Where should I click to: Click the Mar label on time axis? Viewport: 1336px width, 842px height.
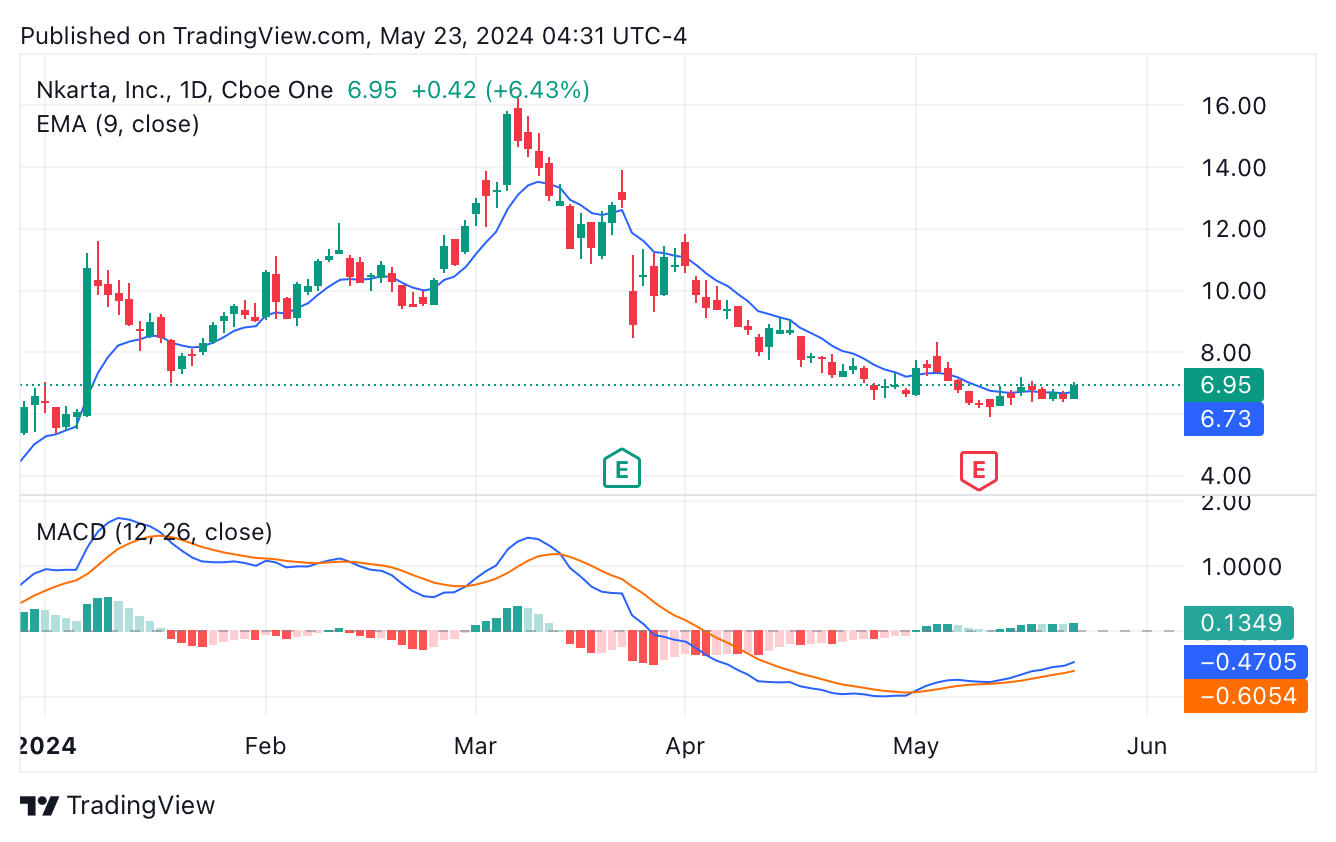pyautogui.click(x=475, y=746)
